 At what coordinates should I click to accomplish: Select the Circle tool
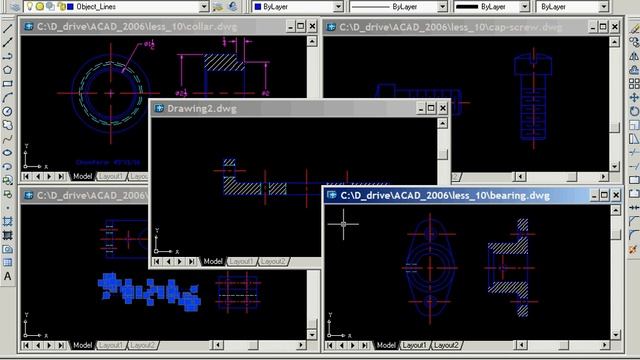click(7, 111)
